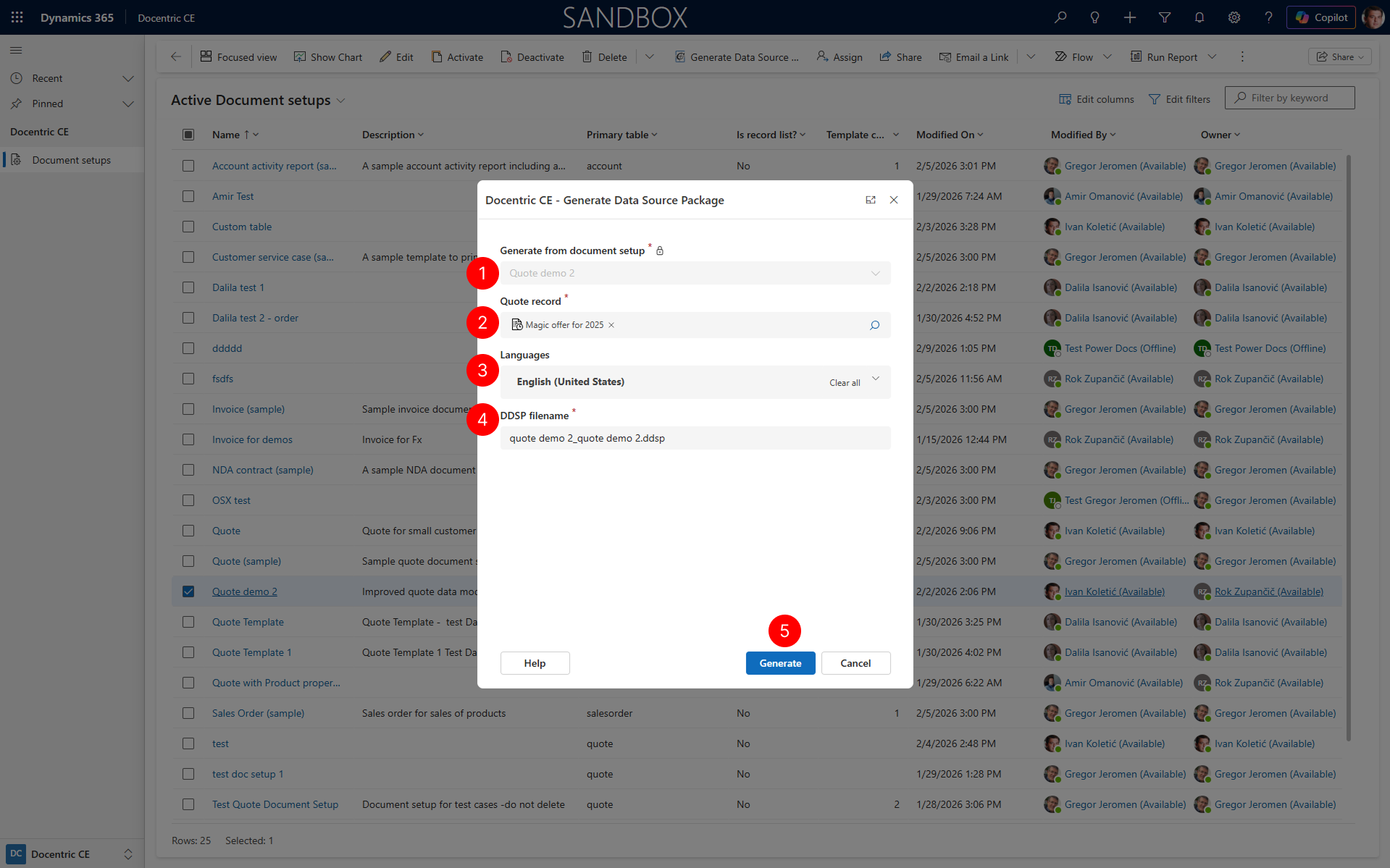Open the lightbulb assistant icon

point(1095,17)
